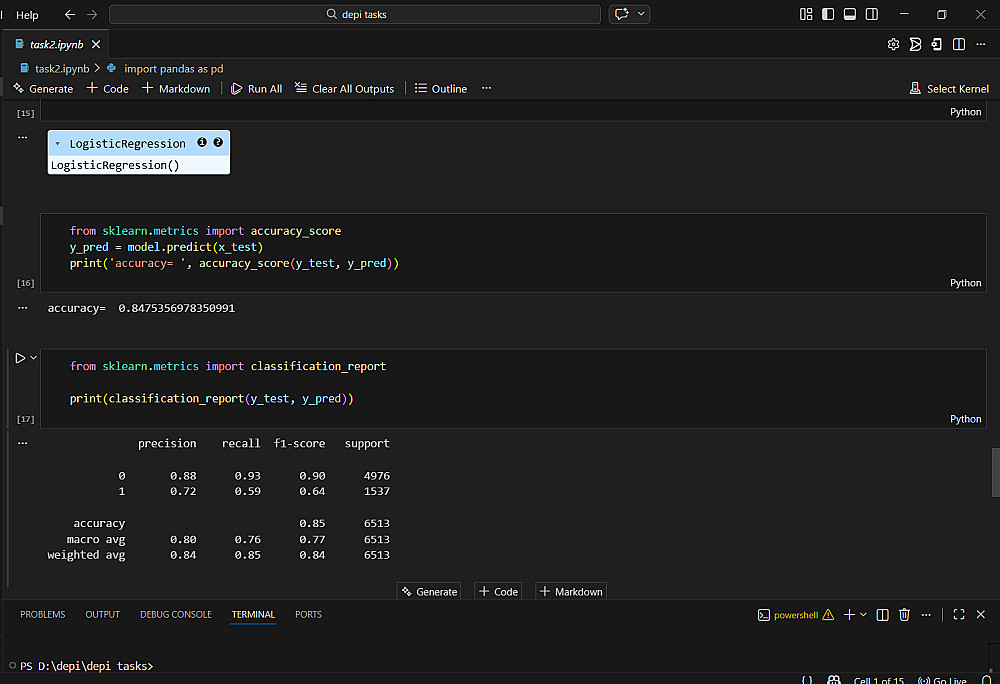The image size is (1000, 684).
Task: Click Run All in notebook toolbar
Action: point(256,89)
